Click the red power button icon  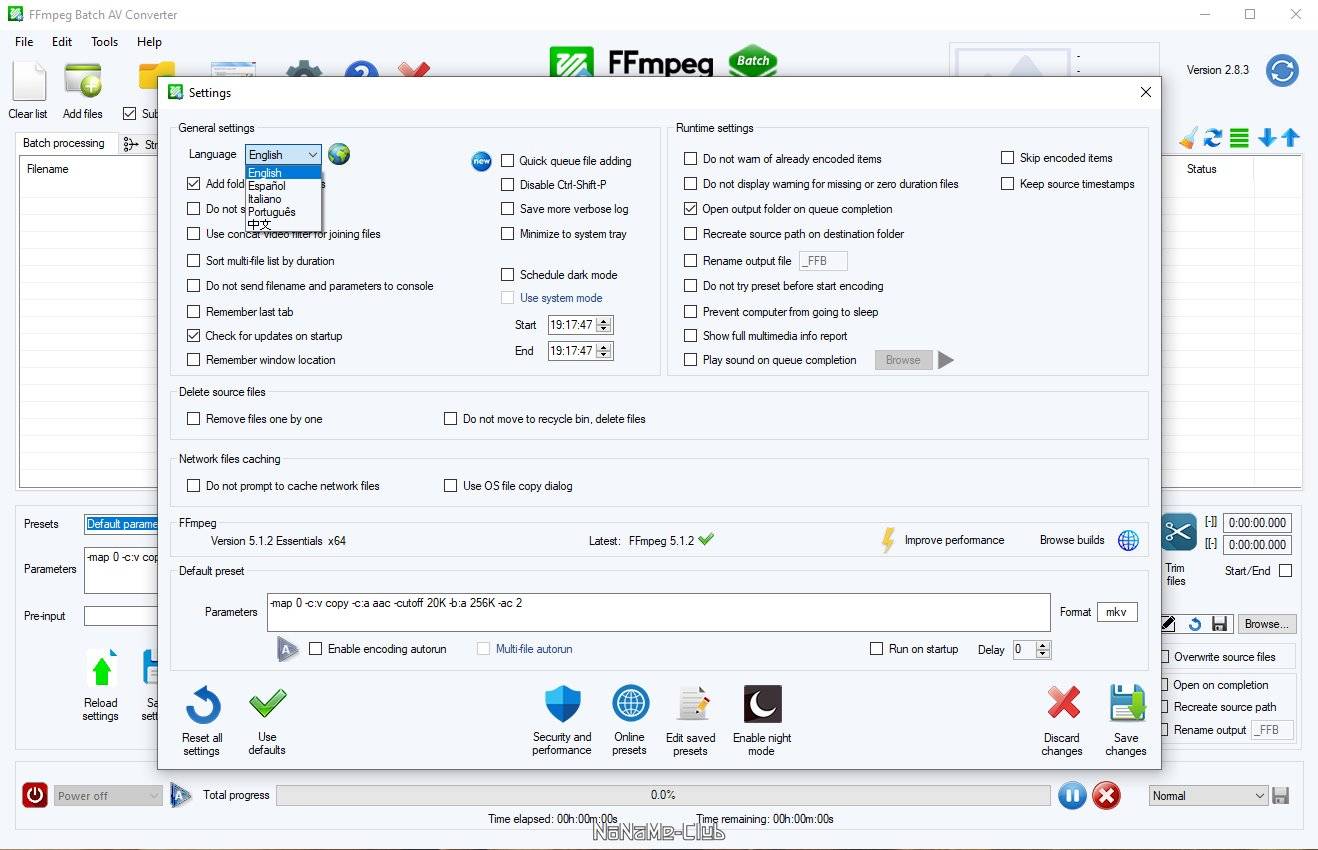35,796
